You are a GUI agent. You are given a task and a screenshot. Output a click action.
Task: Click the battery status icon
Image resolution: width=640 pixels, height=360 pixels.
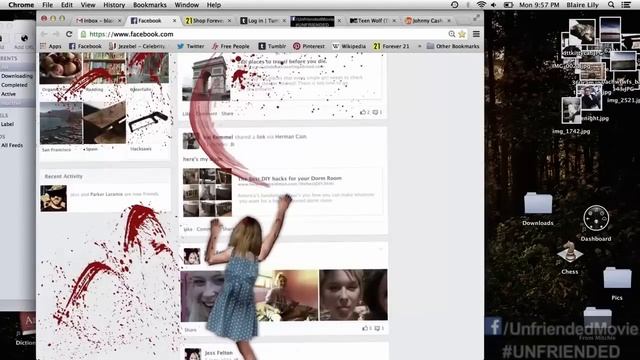pos(509,5)
